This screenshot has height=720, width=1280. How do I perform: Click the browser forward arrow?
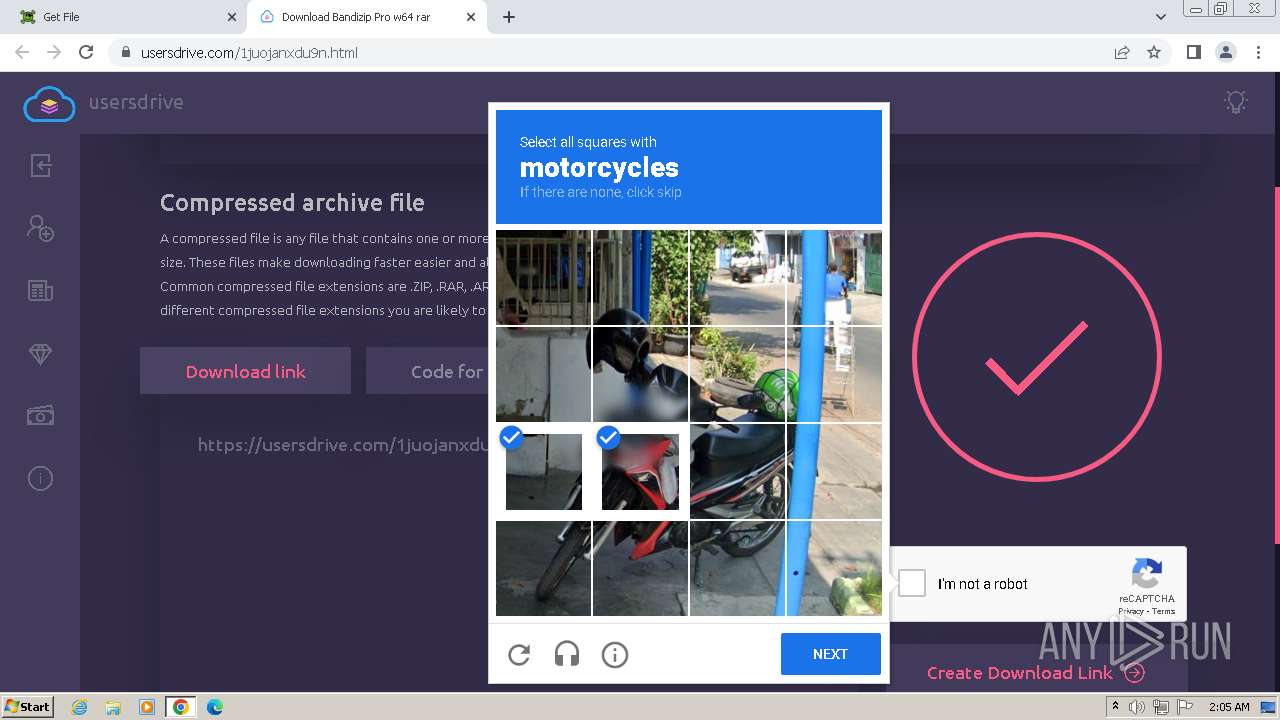(x=54, y=52)
